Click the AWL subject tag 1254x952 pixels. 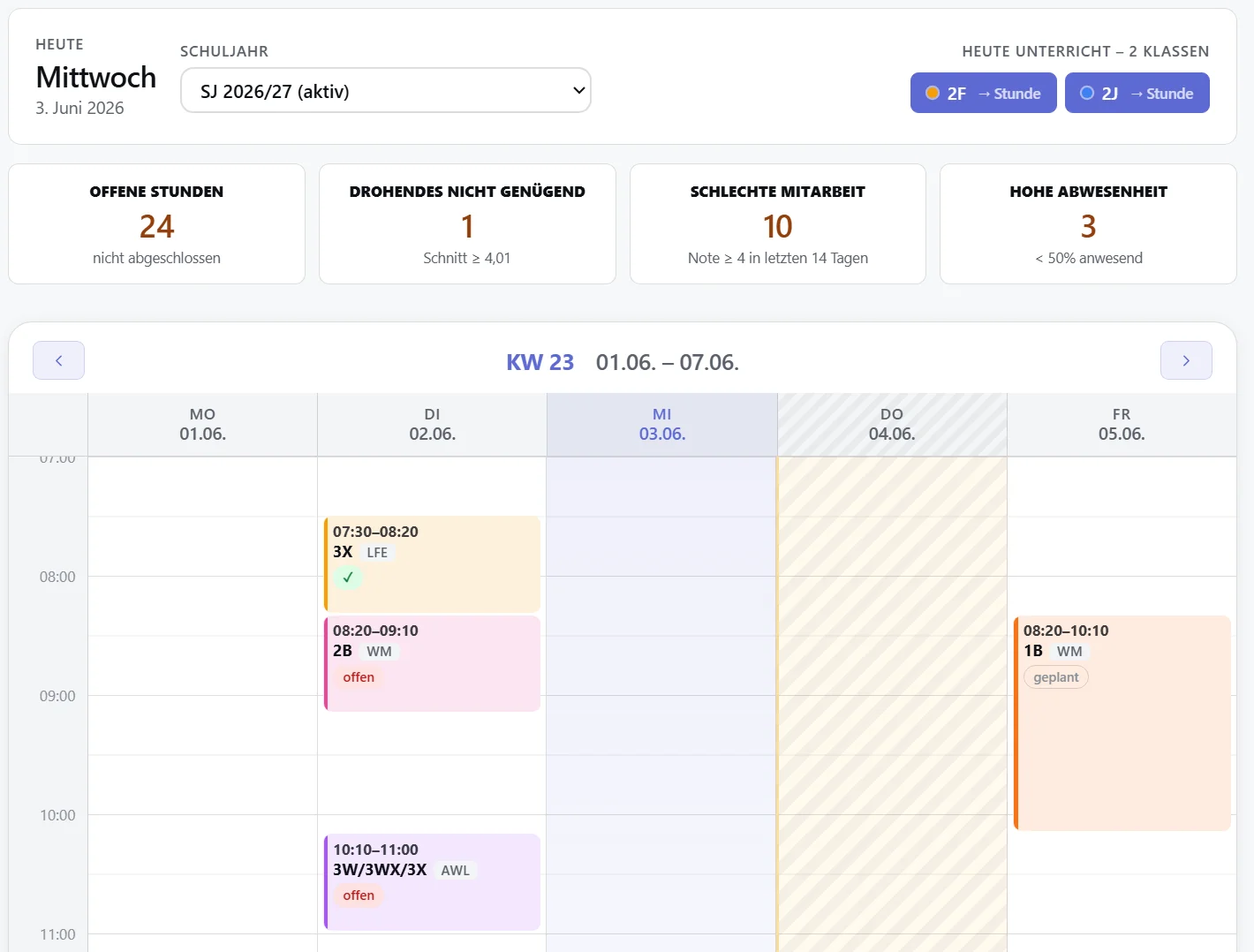[x=456, y=871]
